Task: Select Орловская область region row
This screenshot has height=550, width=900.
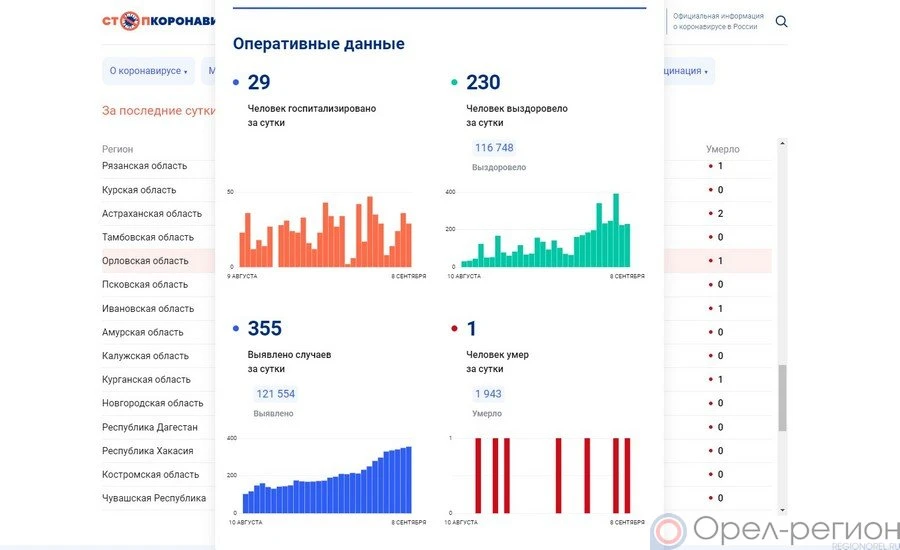Action: pyautogui.click(x=145, y=261)
